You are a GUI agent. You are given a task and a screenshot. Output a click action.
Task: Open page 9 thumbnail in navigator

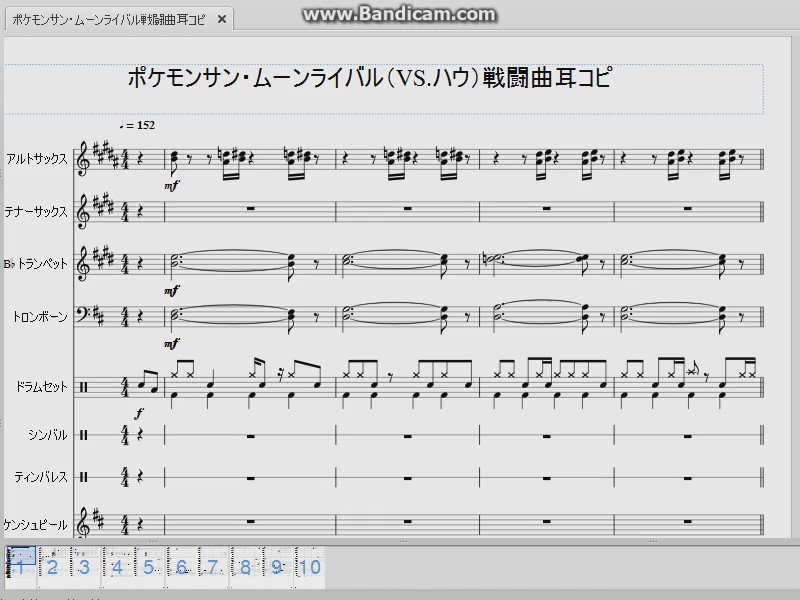tap(278, 567)
